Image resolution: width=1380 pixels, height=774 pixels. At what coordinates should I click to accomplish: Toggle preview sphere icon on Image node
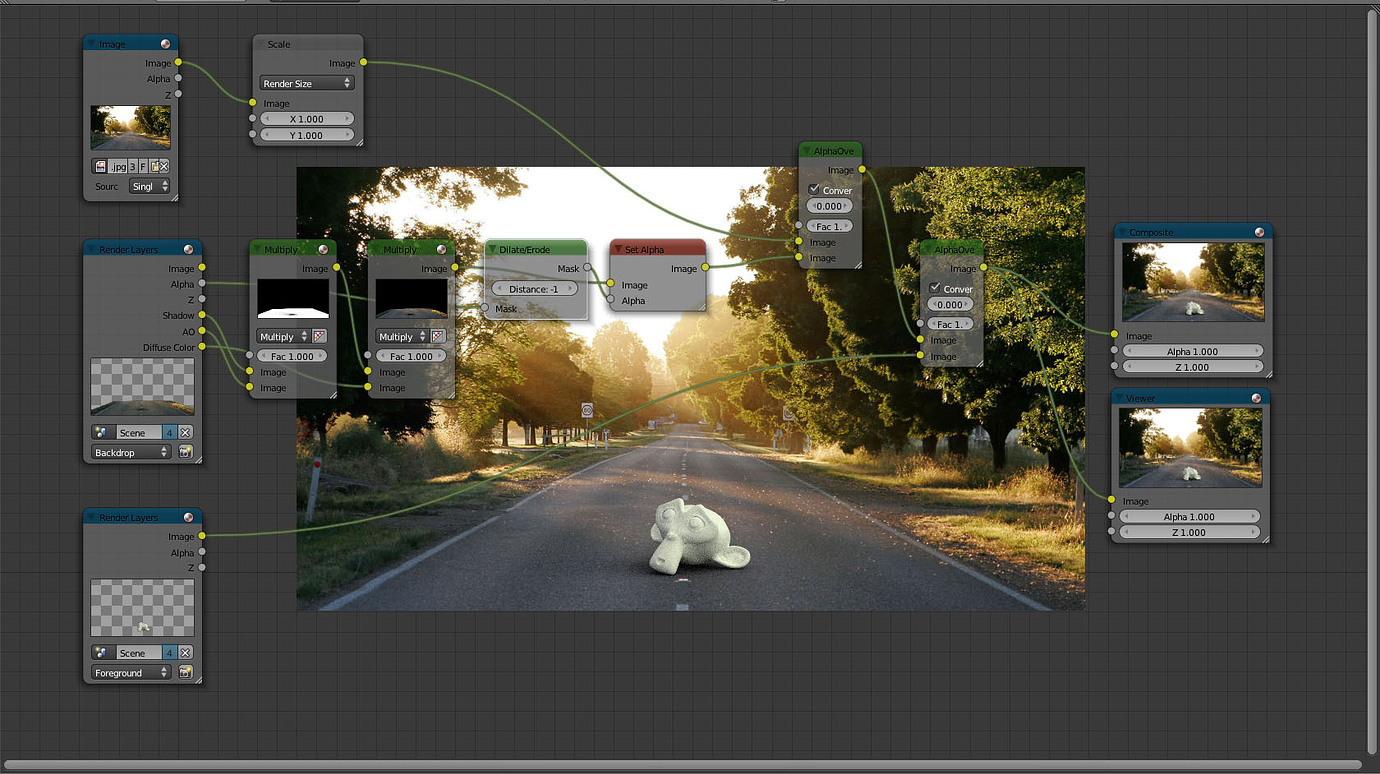(165, 44)
